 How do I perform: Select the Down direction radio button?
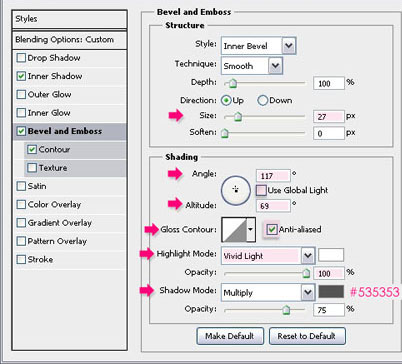click(x=263, y=100)
